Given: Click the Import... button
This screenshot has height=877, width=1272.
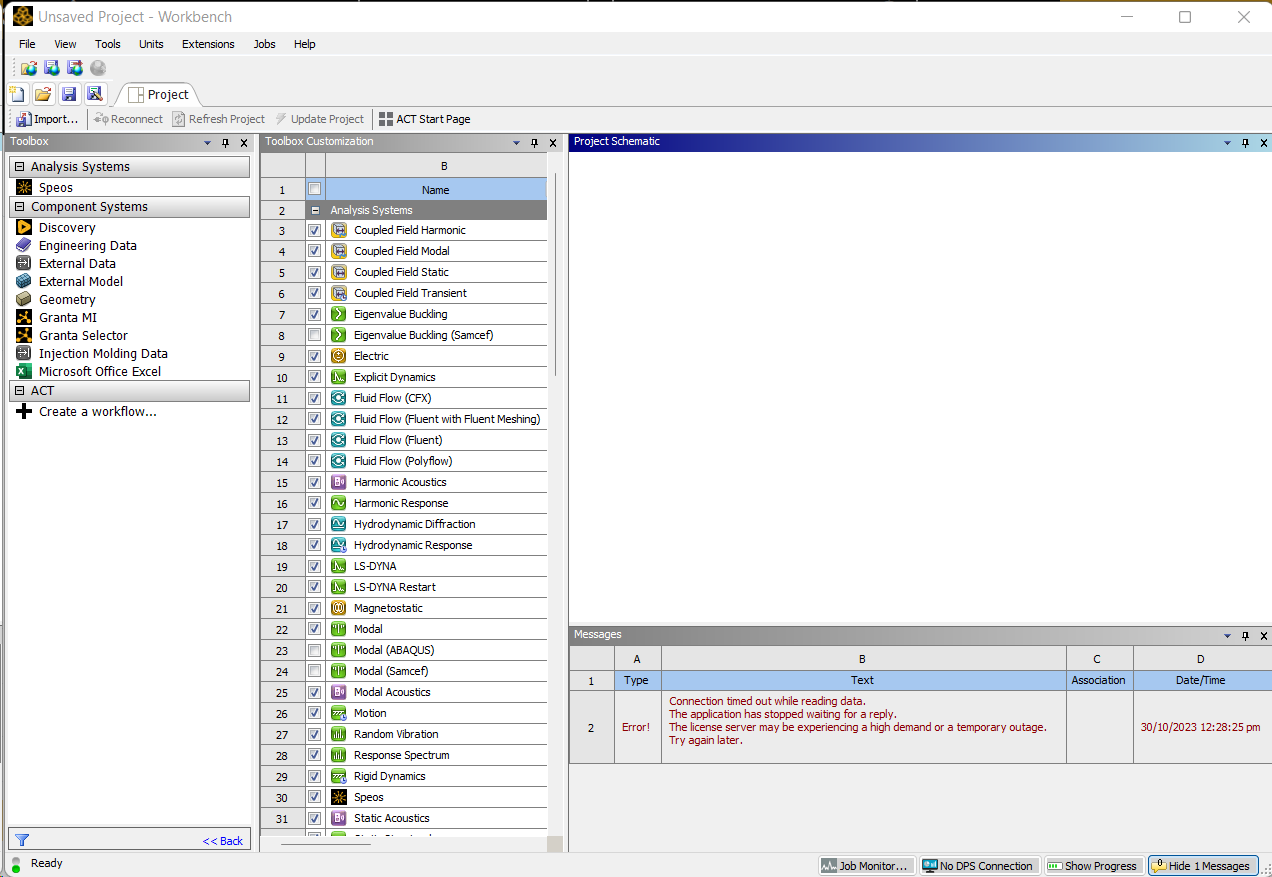Looking at the screenshot, I should coord(47,119).
